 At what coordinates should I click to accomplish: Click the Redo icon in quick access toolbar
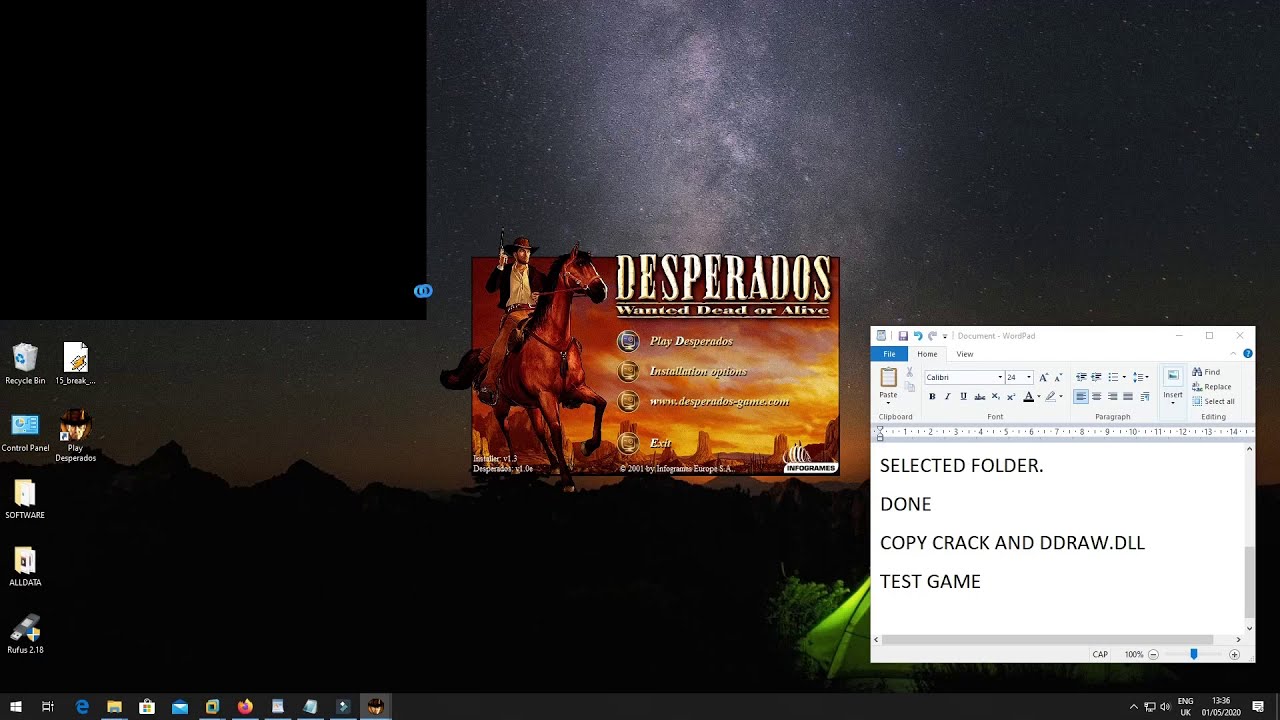[932, 336]
